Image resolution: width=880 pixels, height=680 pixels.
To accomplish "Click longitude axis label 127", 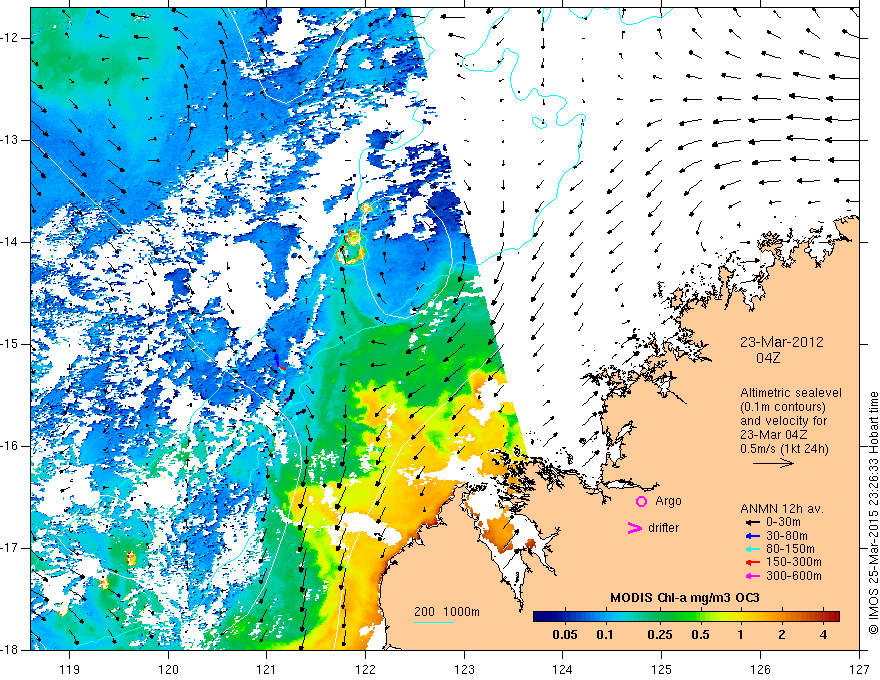I will point(859,669).
